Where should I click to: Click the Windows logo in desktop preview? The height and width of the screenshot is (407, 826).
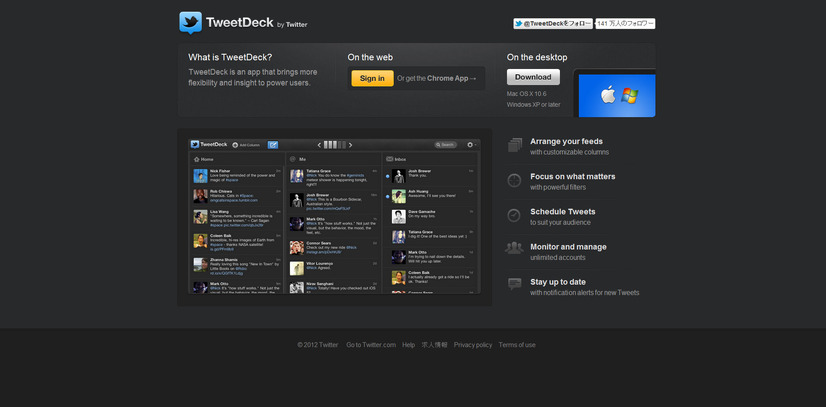pos(630,95)
